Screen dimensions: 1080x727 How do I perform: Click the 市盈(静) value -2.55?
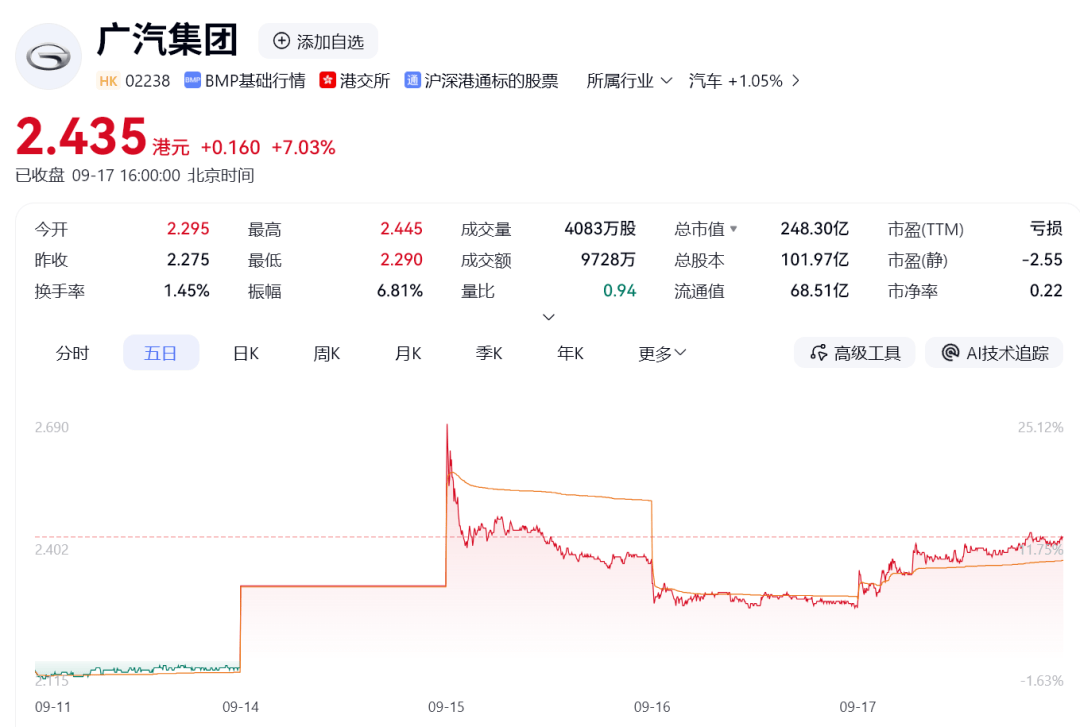click(x=1042, y=260)
